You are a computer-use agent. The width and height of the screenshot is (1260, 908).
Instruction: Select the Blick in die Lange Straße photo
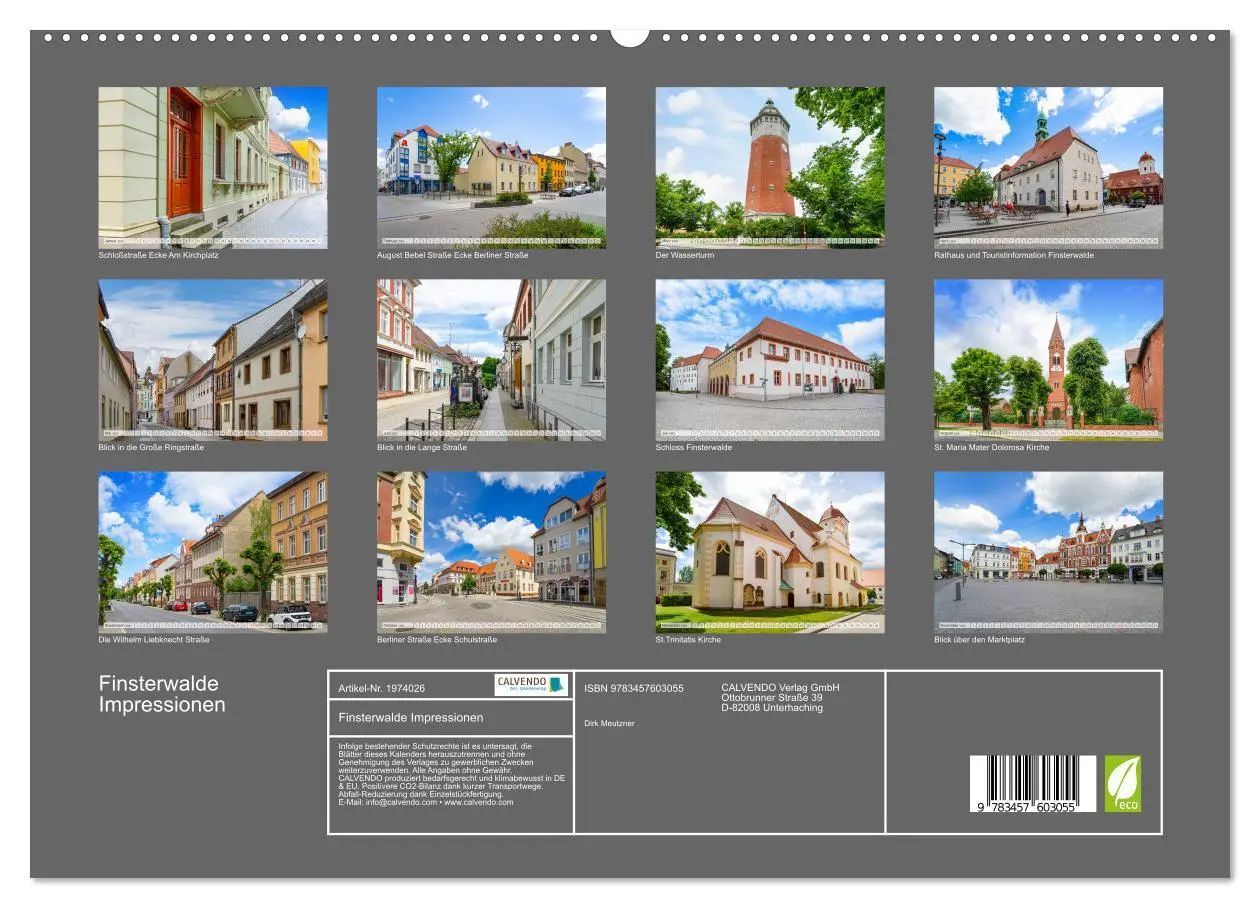pyautogui.click(x=492, y=360)
